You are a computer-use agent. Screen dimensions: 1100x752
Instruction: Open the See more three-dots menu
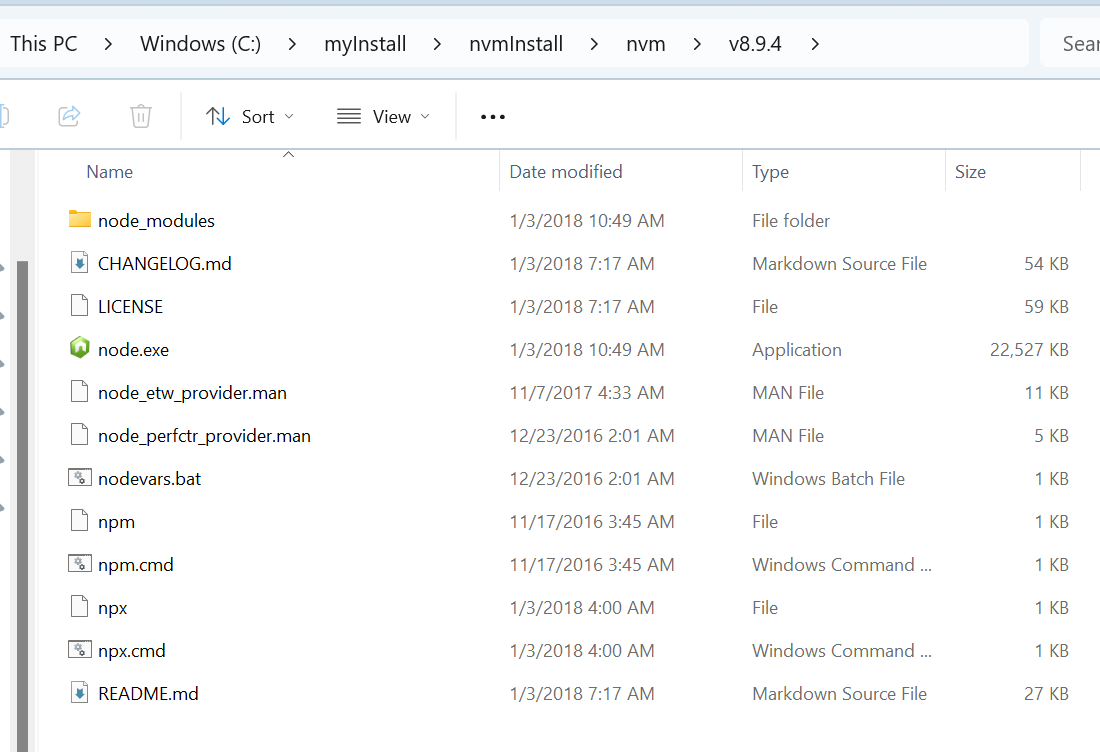point(492,116)
